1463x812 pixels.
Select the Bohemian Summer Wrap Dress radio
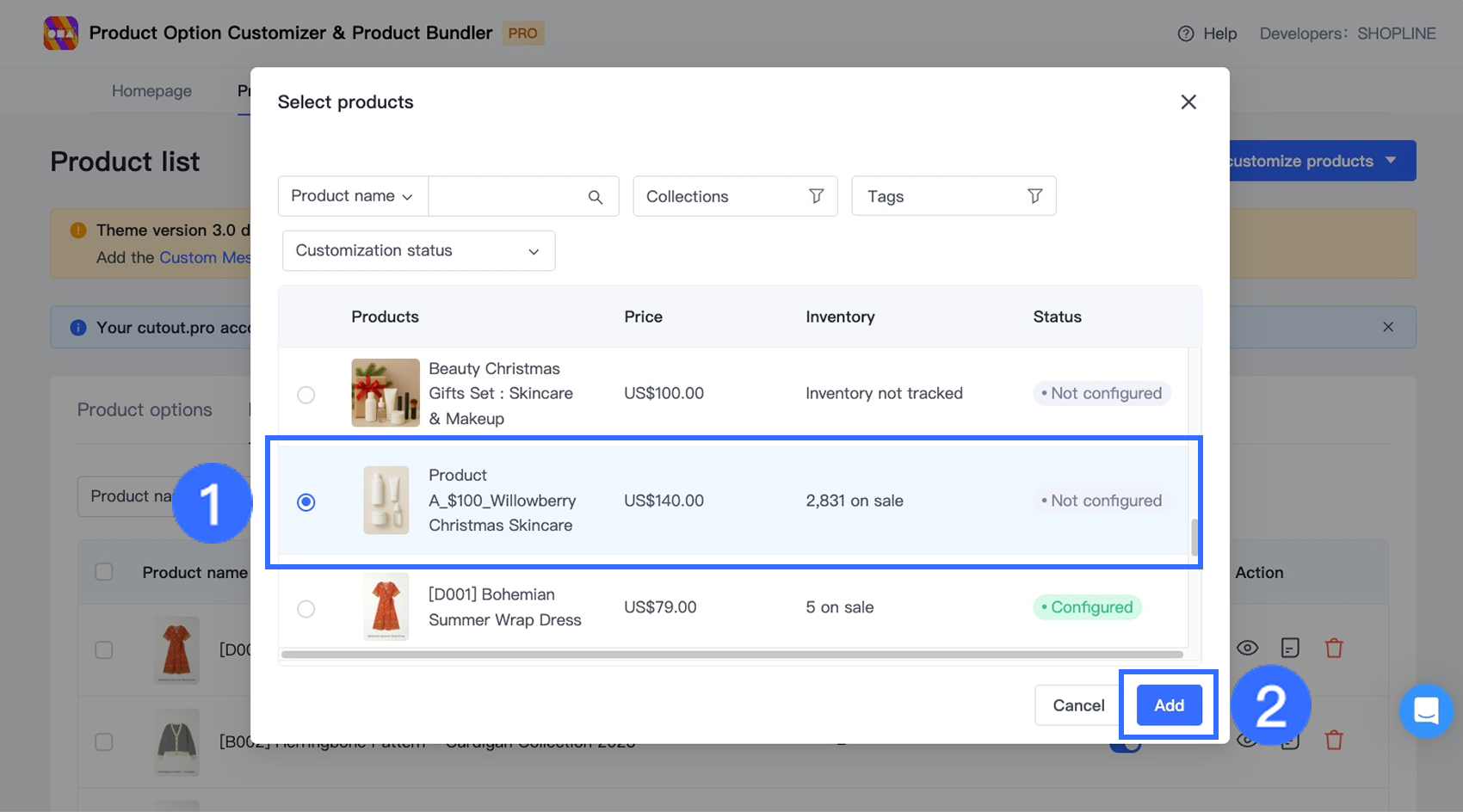pos(306,609)
